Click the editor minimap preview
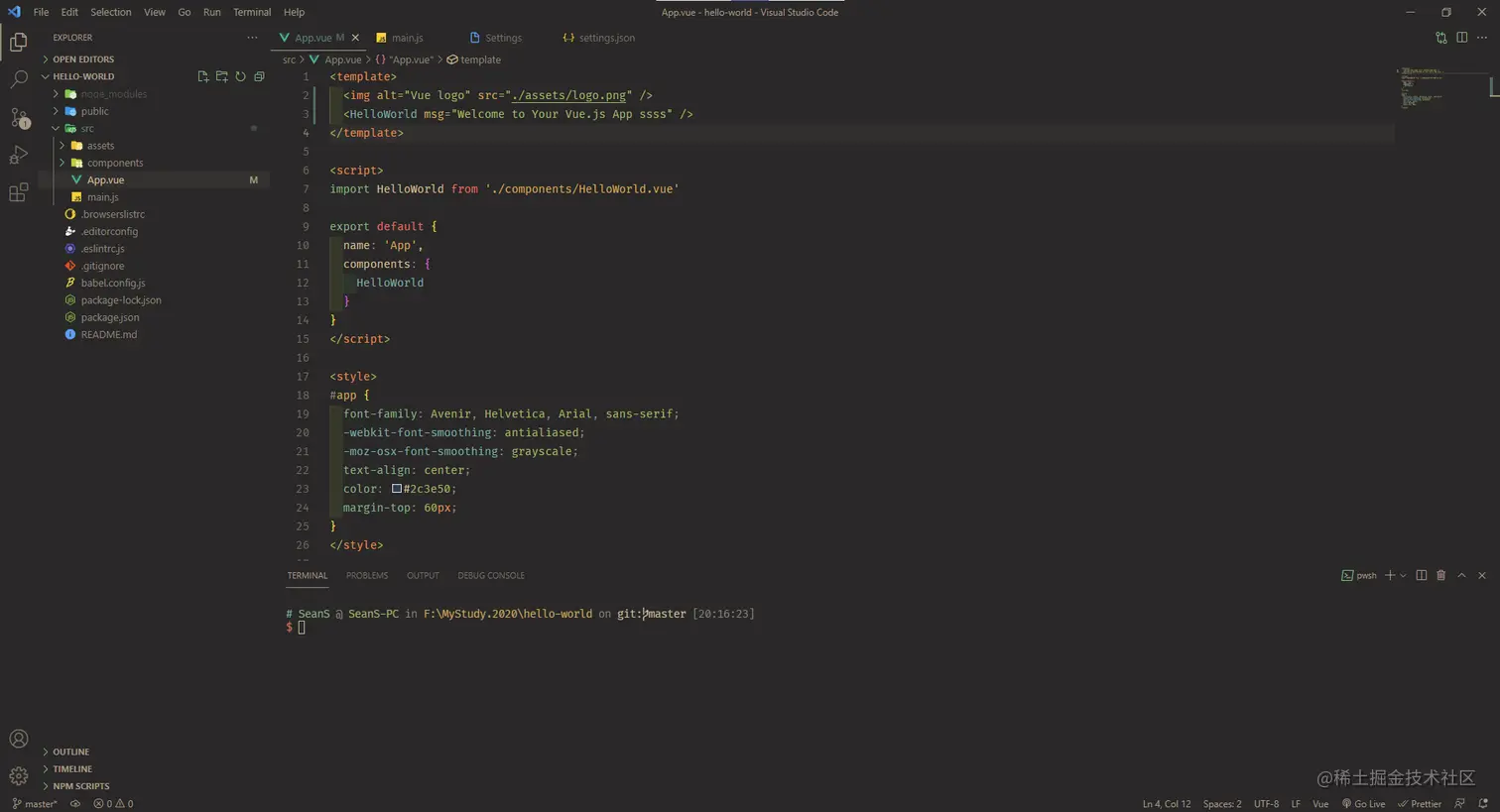 point(1422,87)
